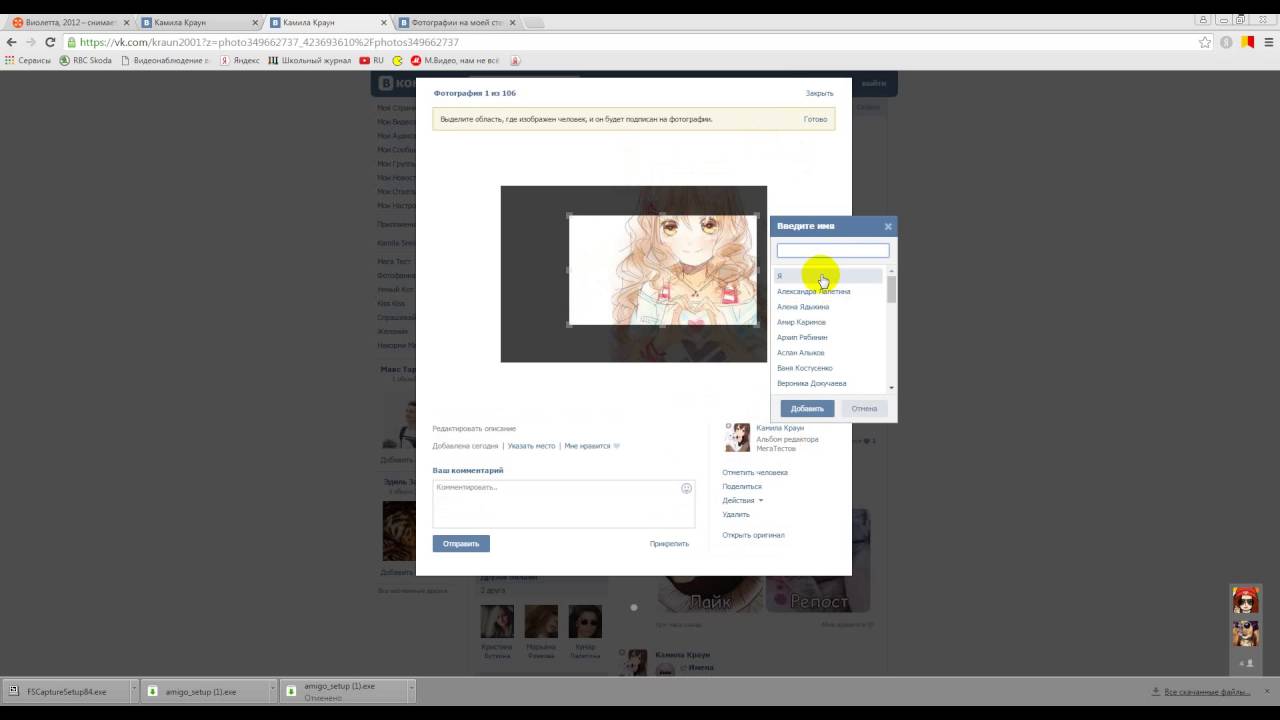Image resolution: width=1280 pixels, height=720 pixels.
Task: Click the Yandex bookmarks extension icon
Action: (1247, 42)
